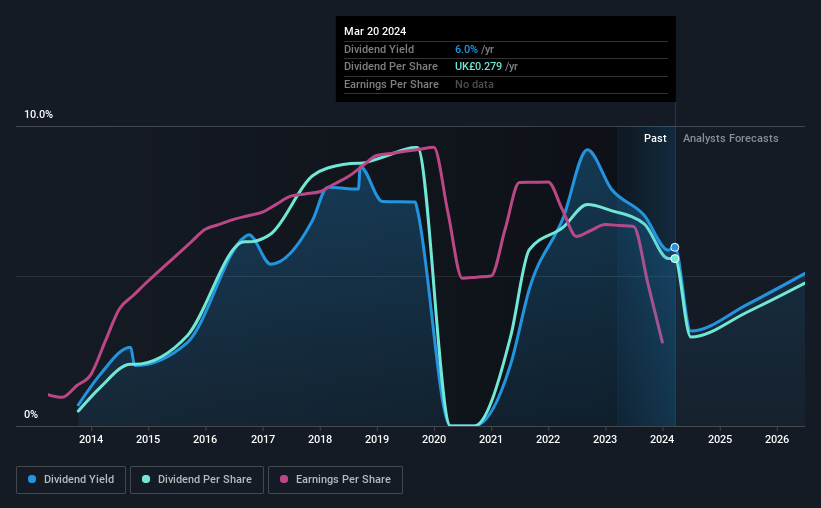Toggle the Dividend Per Share legend button
The width and height of the screenshot is (821, 508).
(197, 480)
